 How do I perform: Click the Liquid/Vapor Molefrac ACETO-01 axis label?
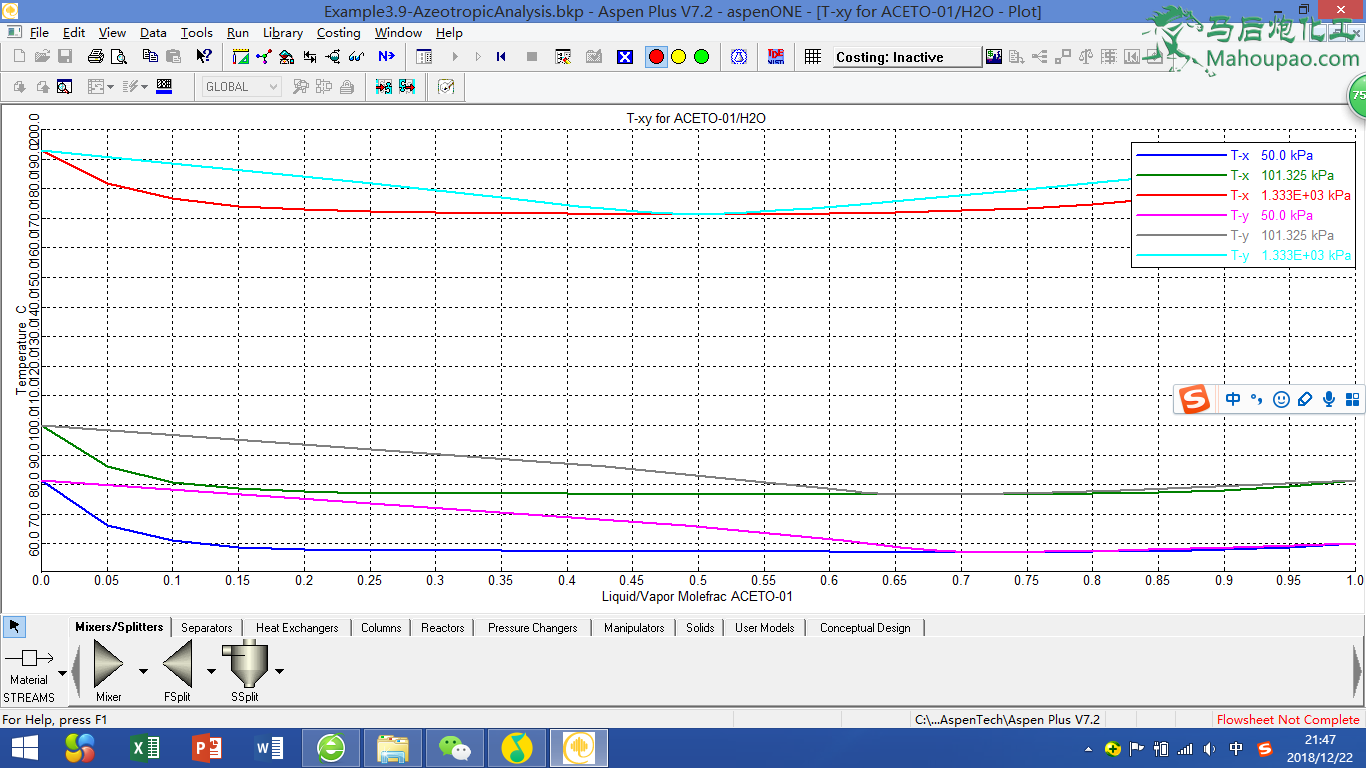(697, 597)
